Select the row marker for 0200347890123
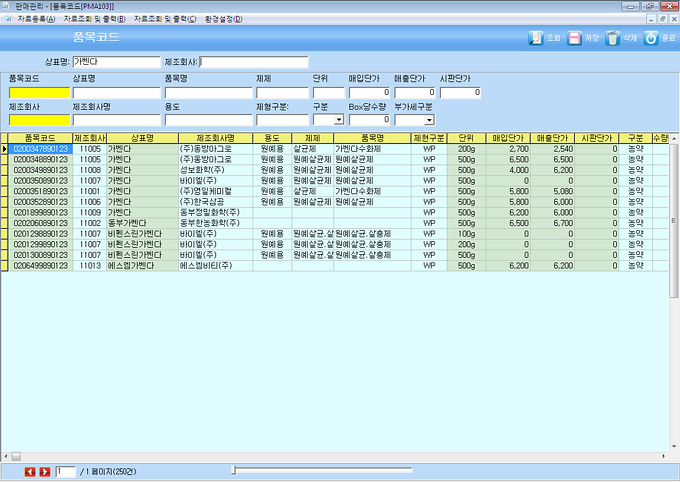 click(x=4, y=149)
